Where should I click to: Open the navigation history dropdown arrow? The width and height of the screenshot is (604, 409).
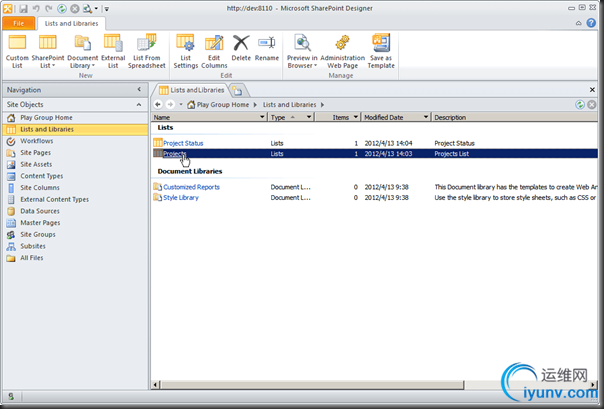[x=181, y=104]
